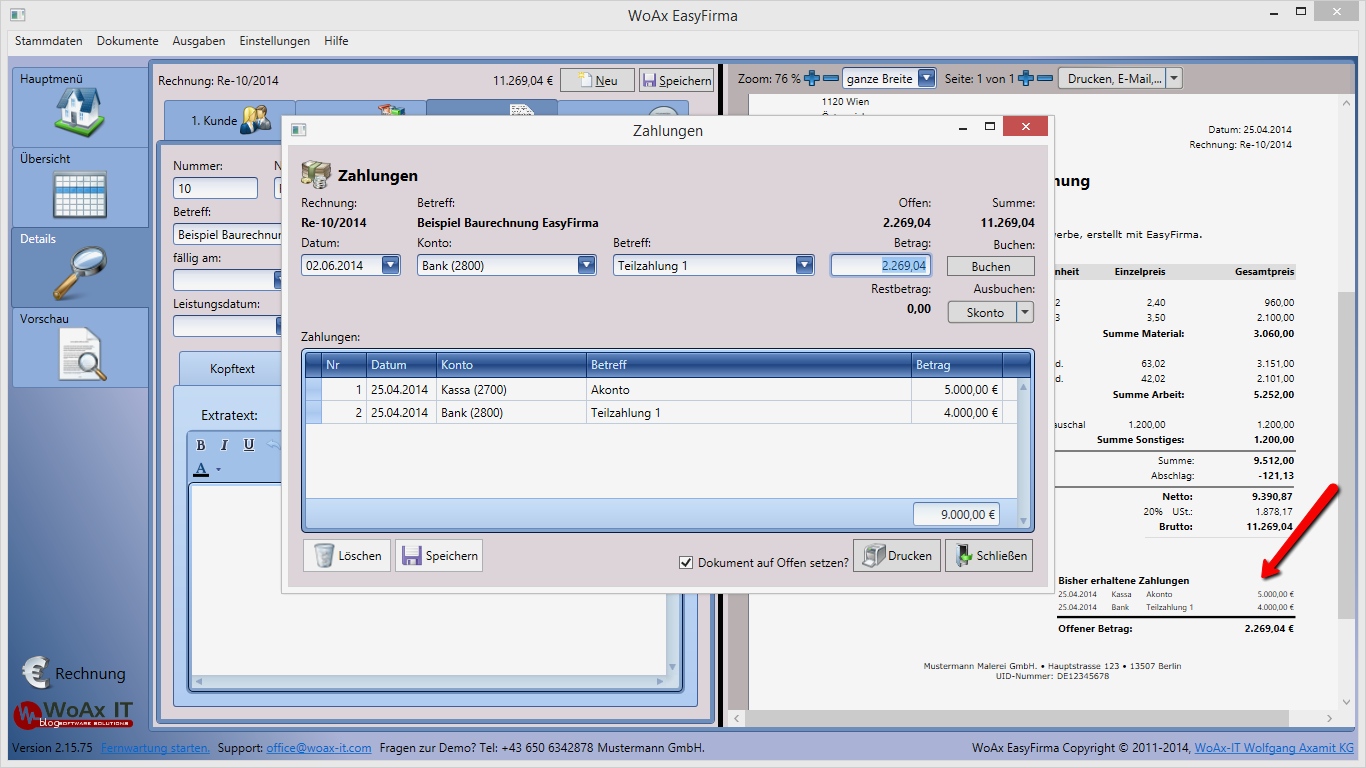Show the Vorschau document preview
This screenshot has width=1366, height=768.
point(80,354)
